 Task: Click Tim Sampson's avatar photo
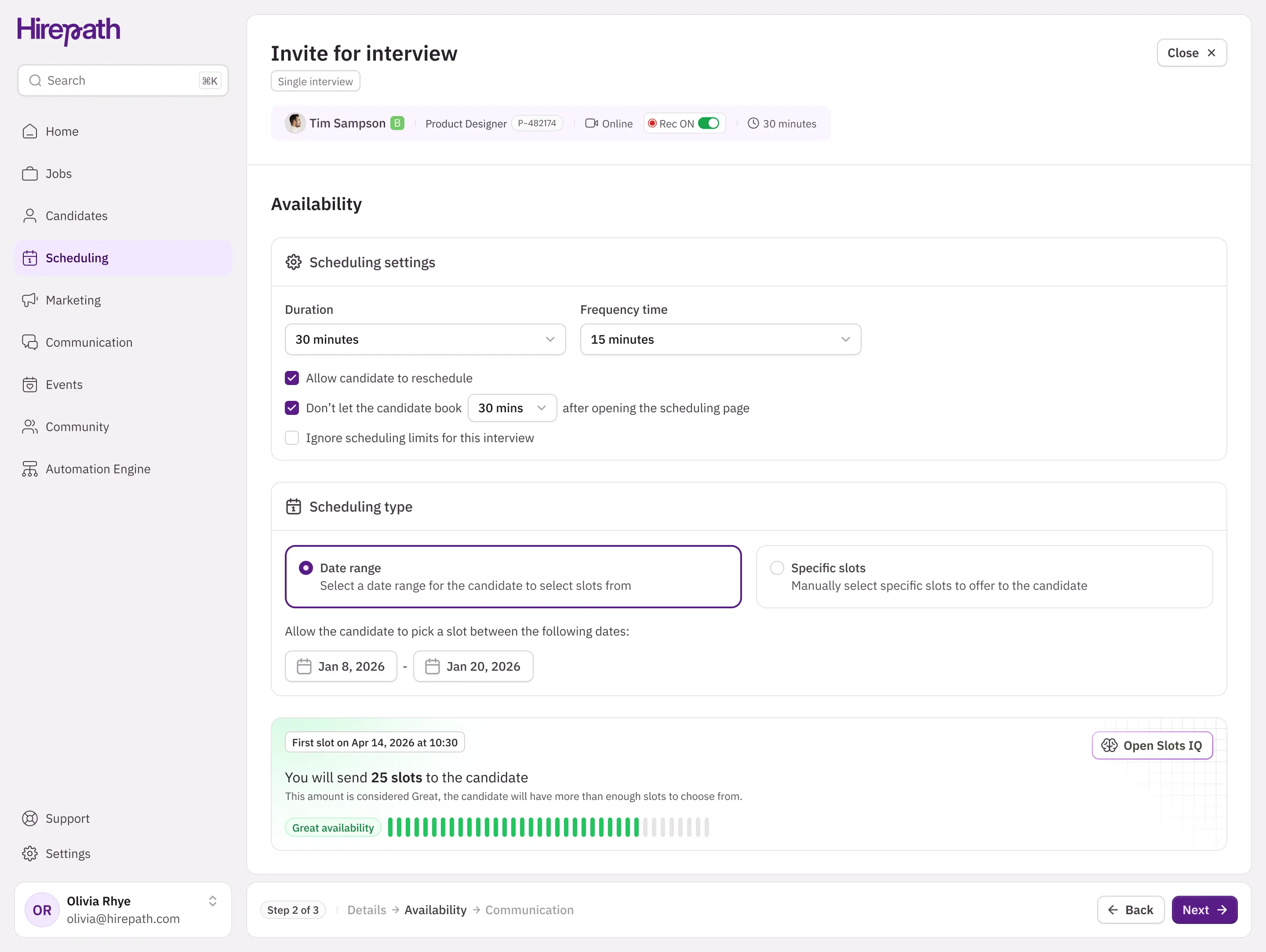[295, 123]
